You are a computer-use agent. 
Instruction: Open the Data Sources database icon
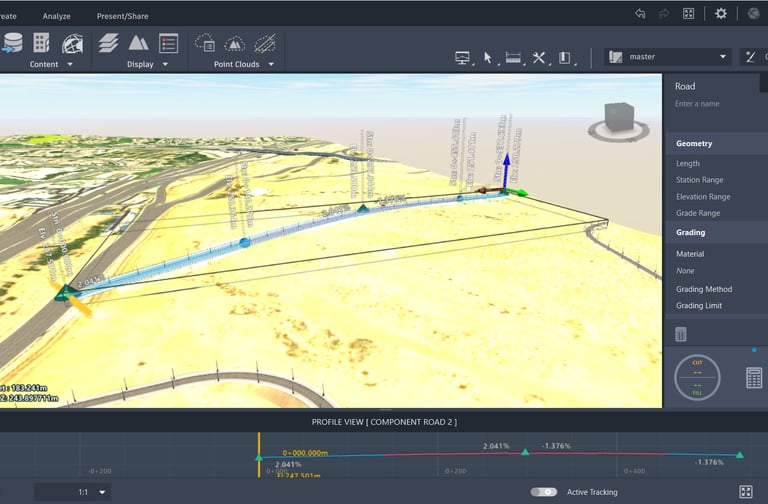click(x=12, y=43)
